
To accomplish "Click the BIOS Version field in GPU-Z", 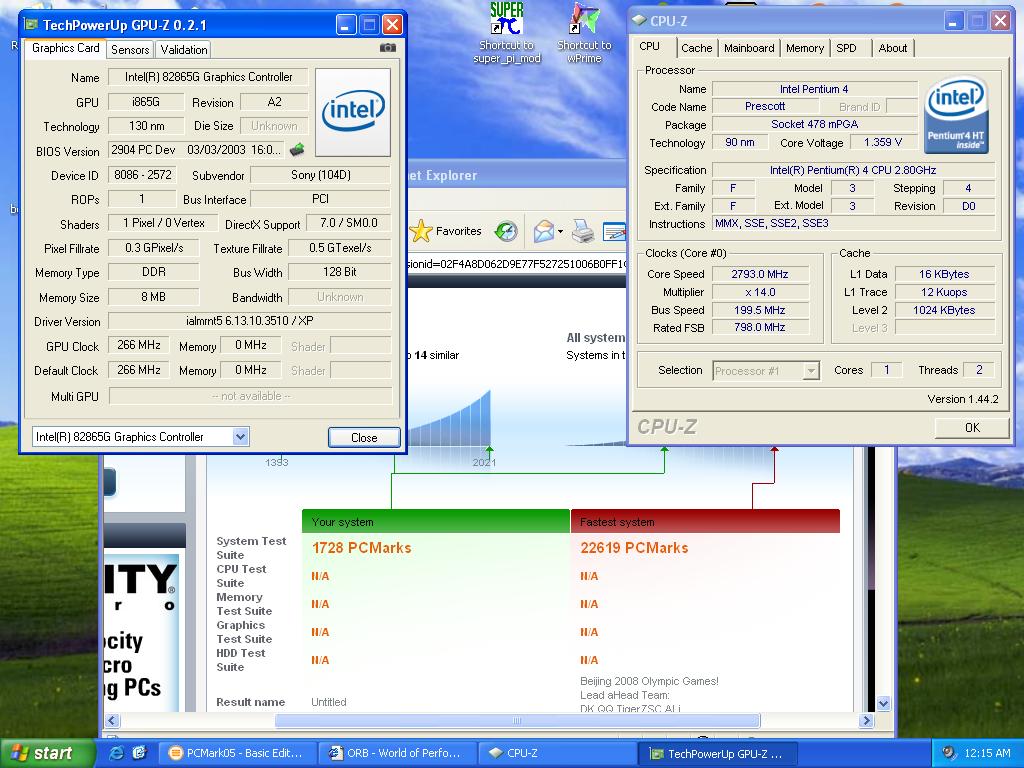I will 196,150.
